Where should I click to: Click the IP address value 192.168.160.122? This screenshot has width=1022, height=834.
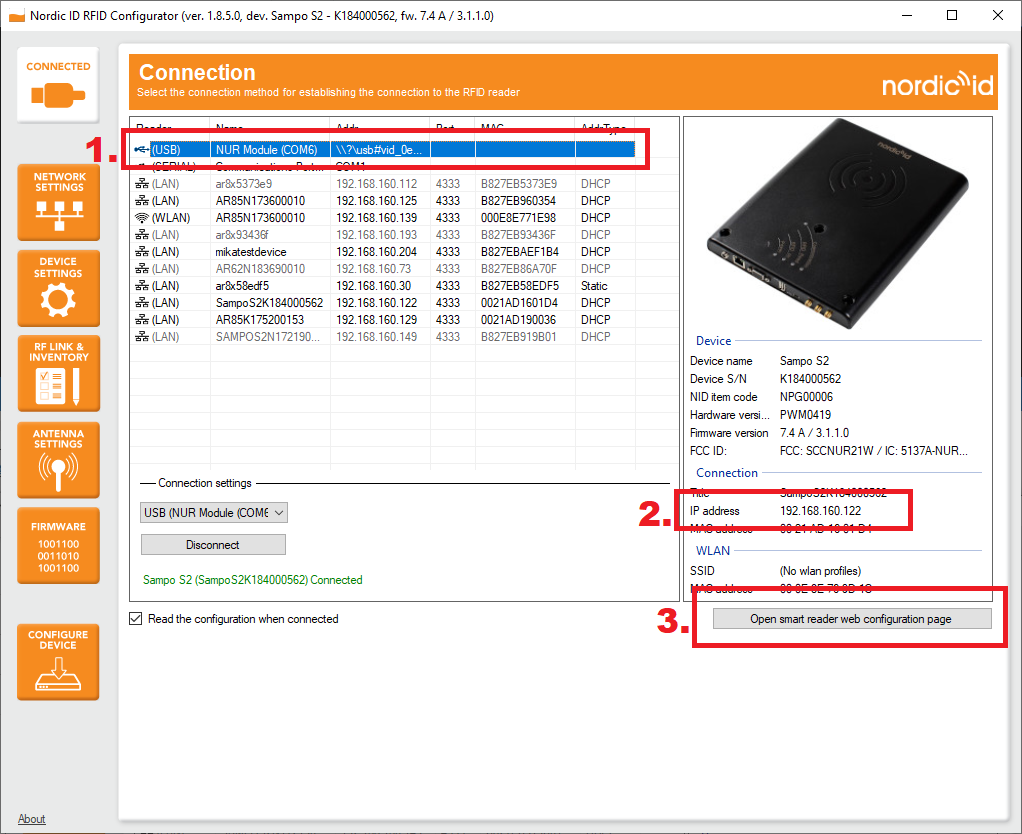(x=821, y=511)
